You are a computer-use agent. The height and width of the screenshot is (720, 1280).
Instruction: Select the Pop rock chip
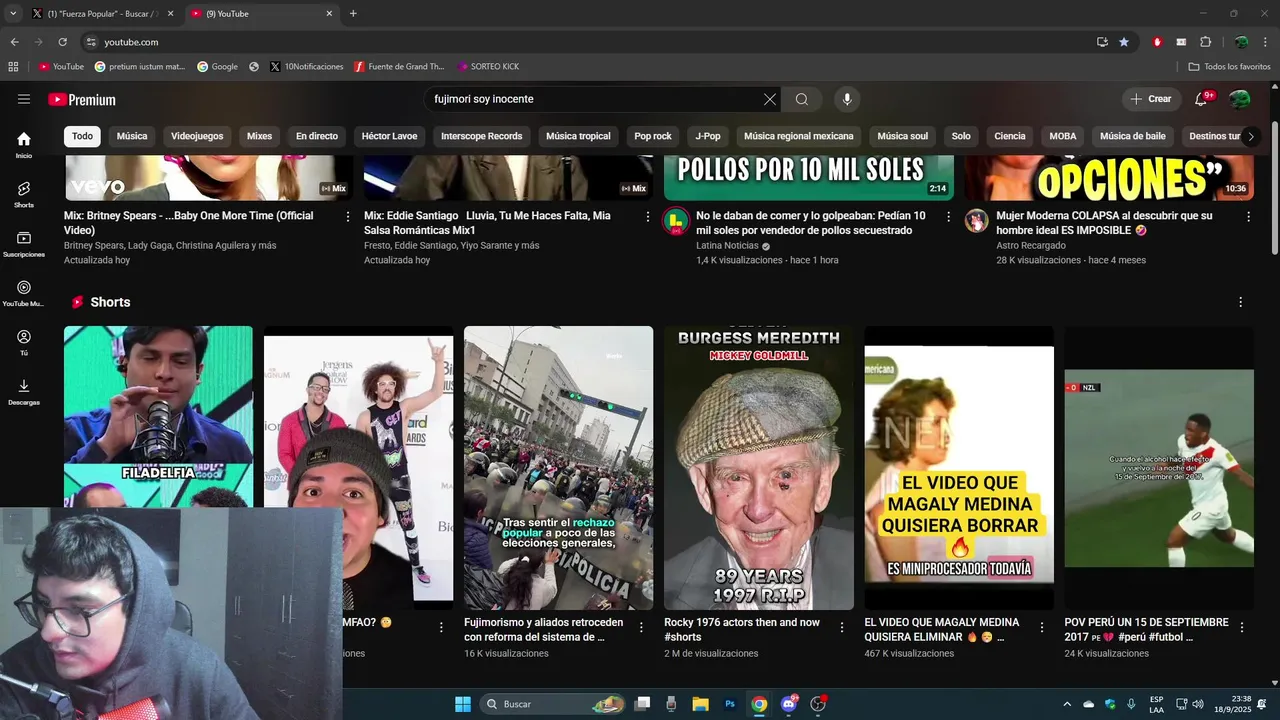tap(653, 136)
